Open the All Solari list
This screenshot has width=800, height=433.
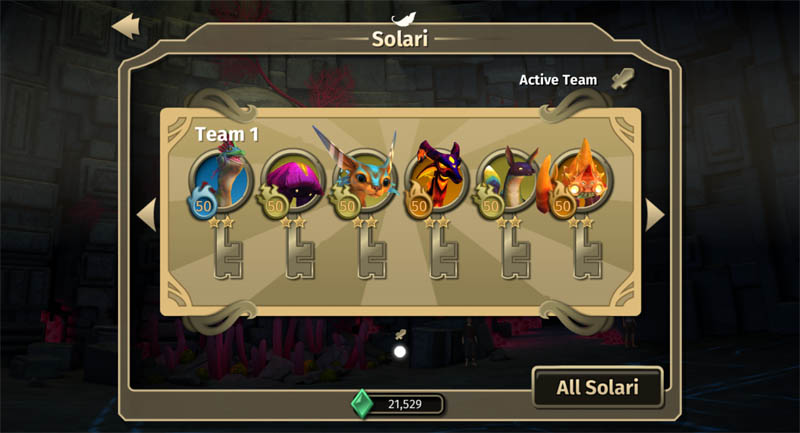597,387
